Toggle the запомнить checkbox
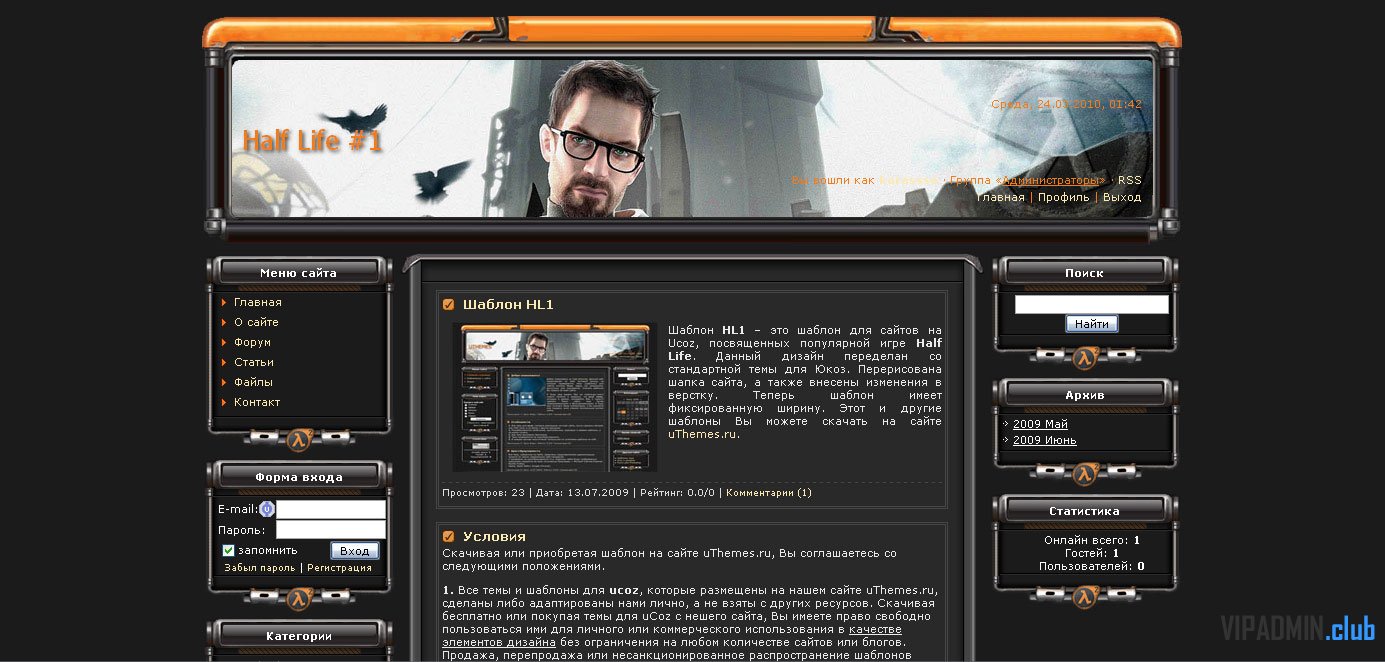The height and width of the screenshot is (662, 1385). [x=228, y=550]
